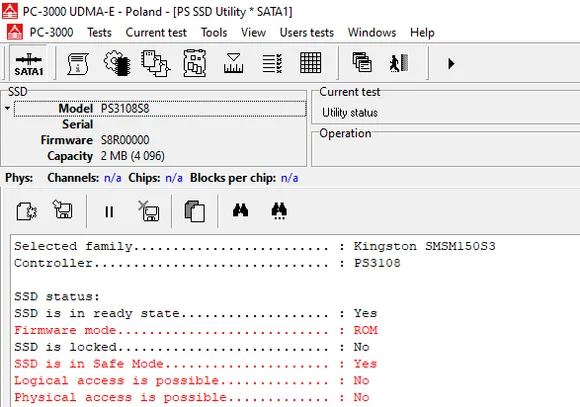
Task: Click the gear and chip service icon
Action: pos(117,63)
